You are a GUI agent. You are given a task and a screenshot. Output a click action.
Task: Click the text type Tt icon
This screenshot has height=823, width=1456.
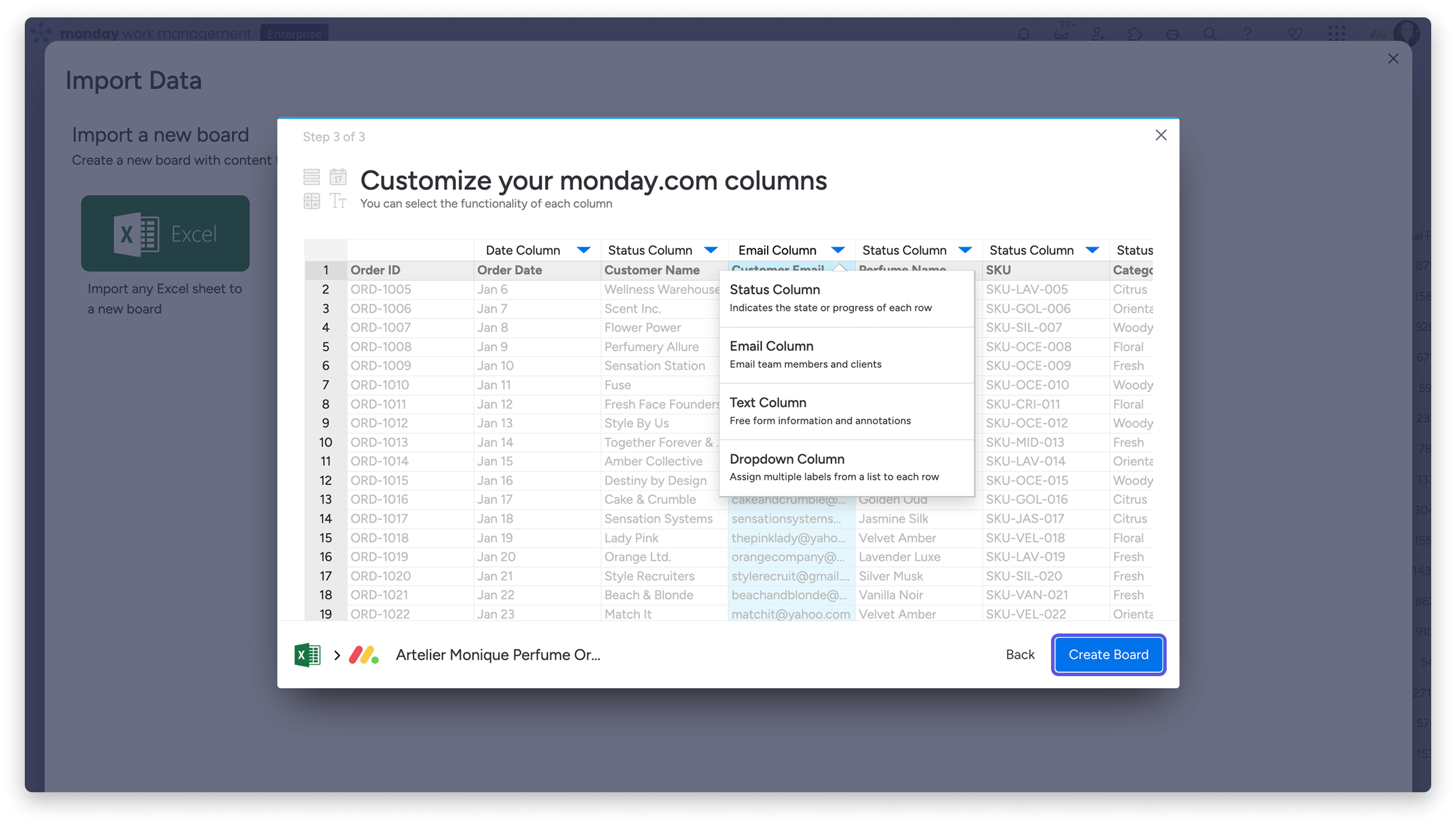coord(338,200)
